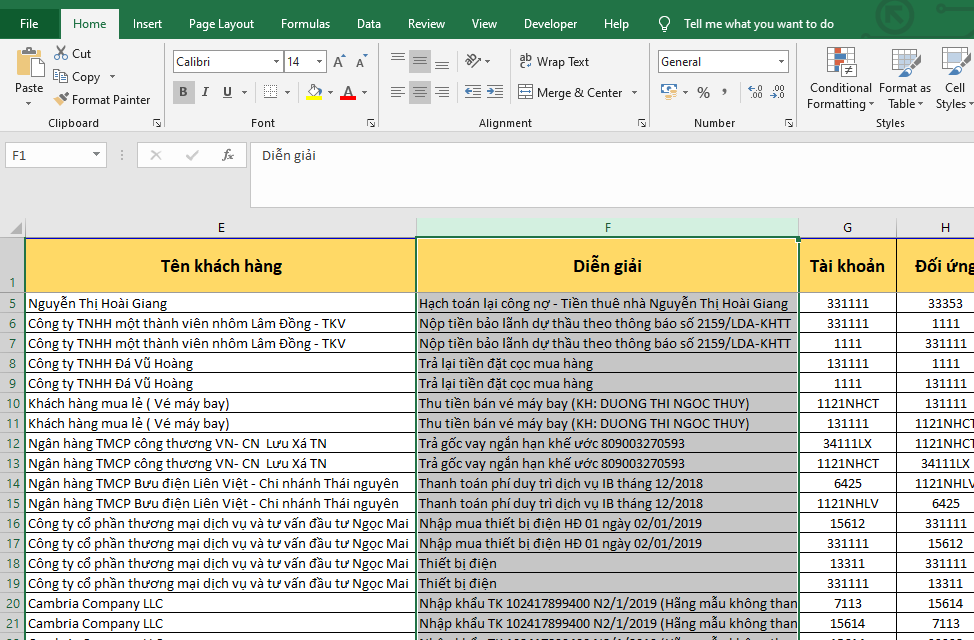Click the Insert Function fx icon
974x640 pixels.
228,155
